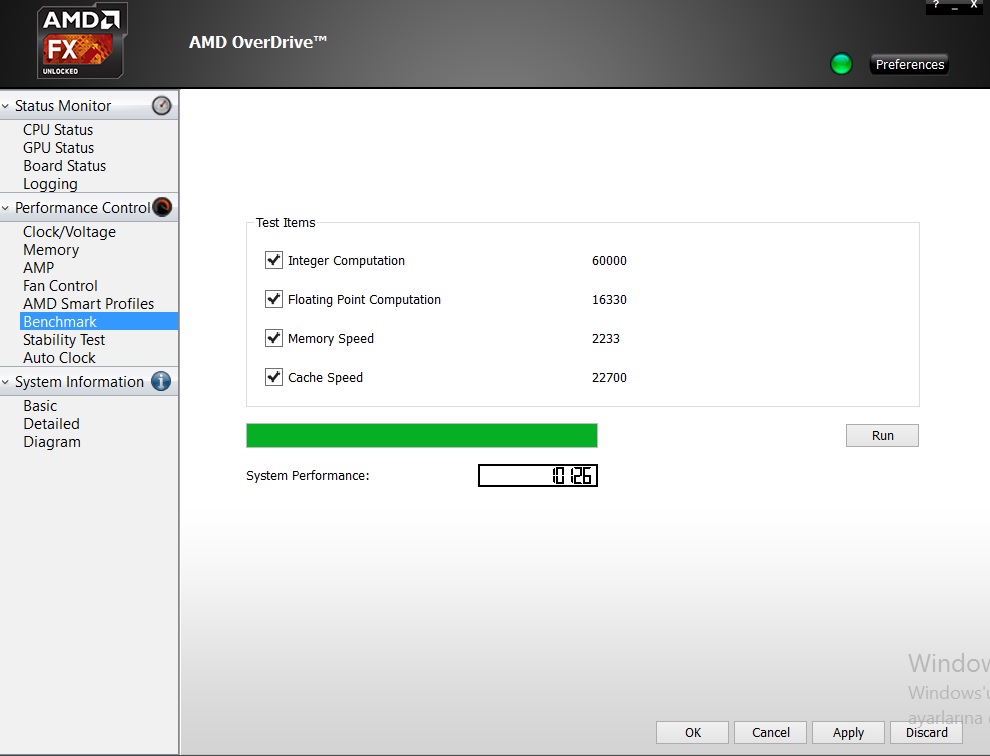Select Clock/Voltage in the sidebar

tap(69, 232)
